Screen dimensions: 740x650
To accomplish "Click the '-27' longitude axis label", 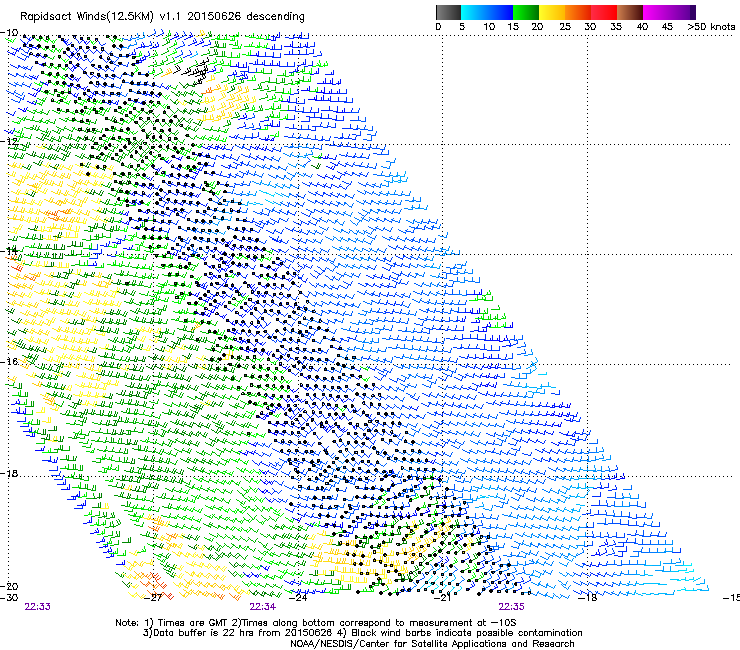I will point(153,598).
